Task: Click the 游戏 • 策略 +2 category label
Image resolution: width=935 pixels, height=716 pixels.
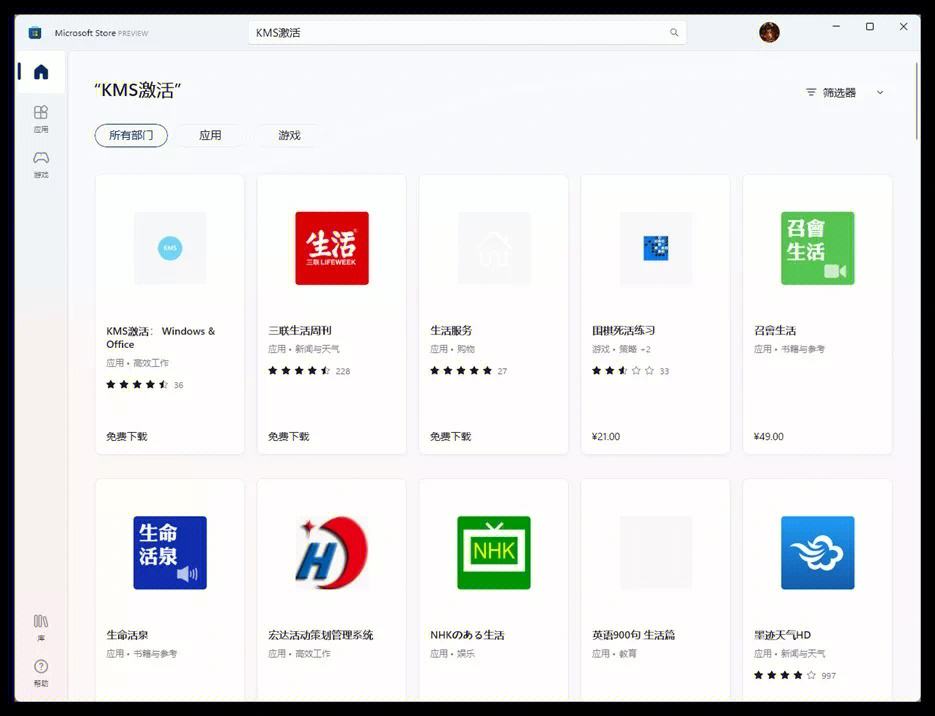Action: click(621, 349)
